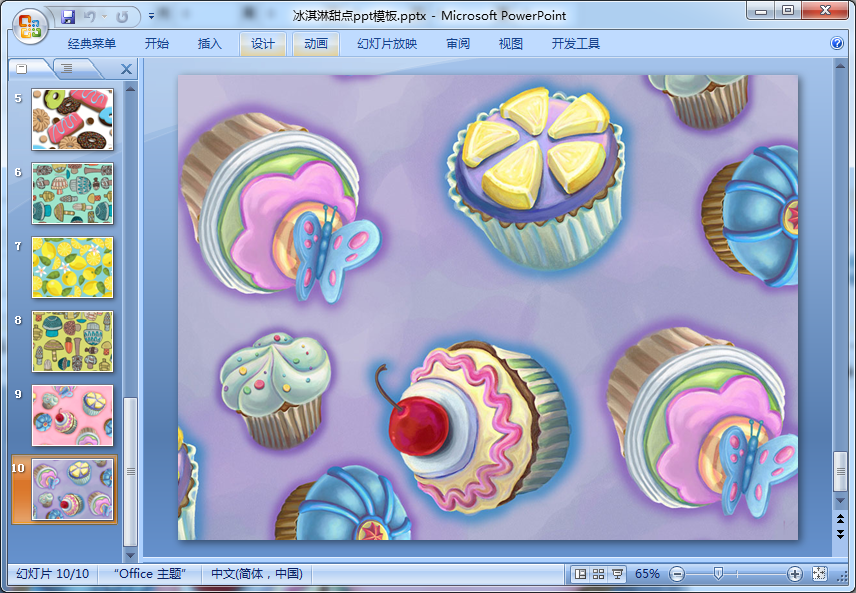Screen dimensions: 856x593
Task: Start Slide Show view from status bar
Action: [617, 574]
